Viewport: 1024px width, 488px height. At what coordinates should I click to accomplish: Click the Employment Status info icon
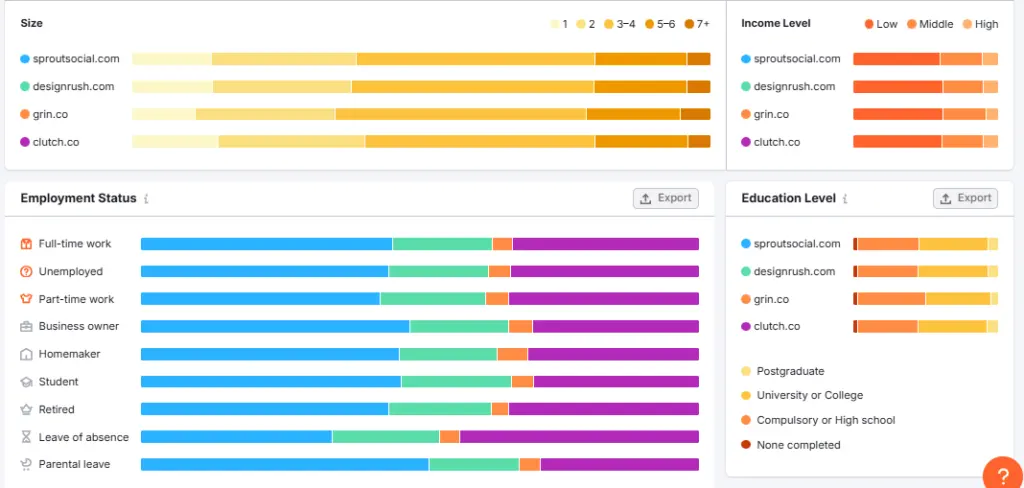[x=147, y=199]
